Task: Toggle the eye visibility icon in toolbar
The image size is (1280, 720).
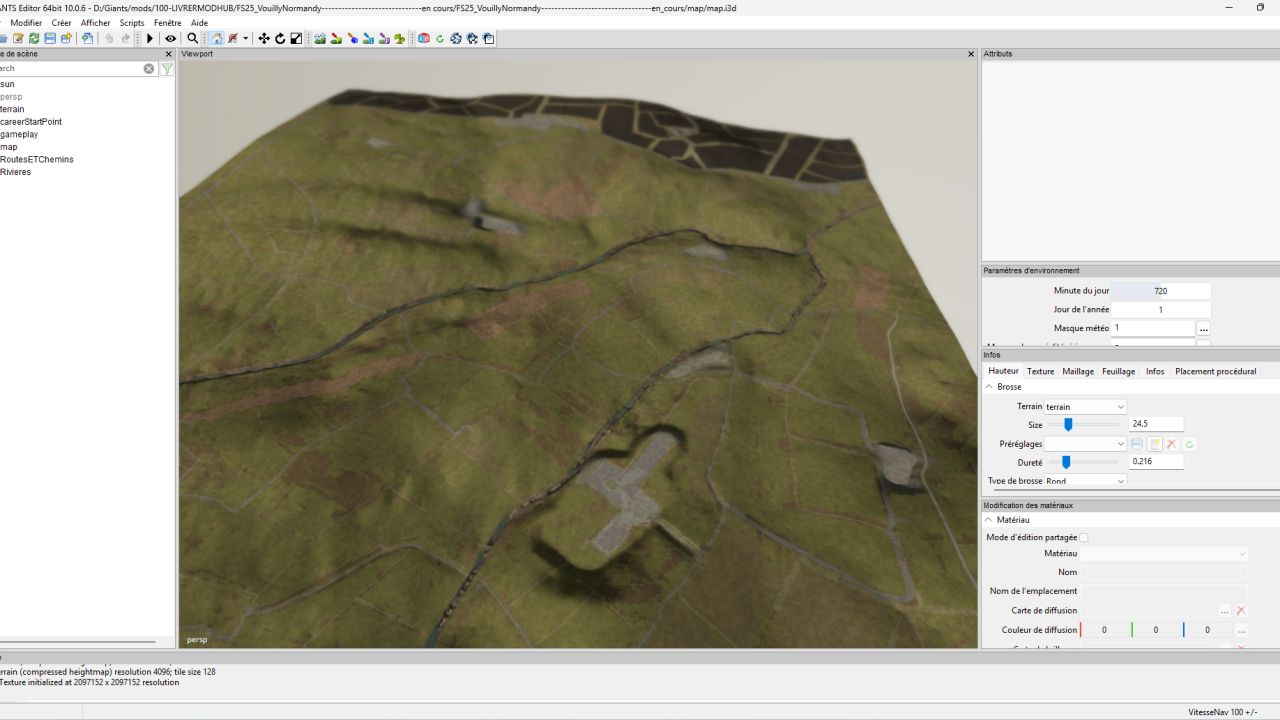Action: (171, 38)
